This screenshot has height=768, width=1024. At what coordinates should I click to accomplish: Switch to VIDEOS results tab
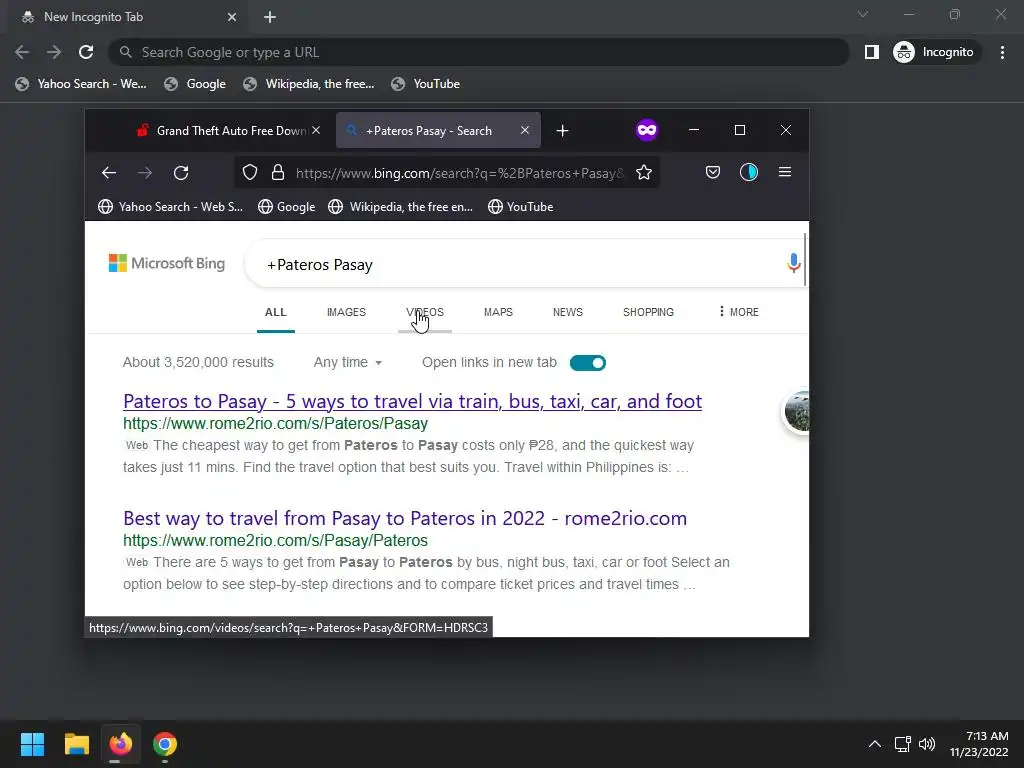[425, 312]
